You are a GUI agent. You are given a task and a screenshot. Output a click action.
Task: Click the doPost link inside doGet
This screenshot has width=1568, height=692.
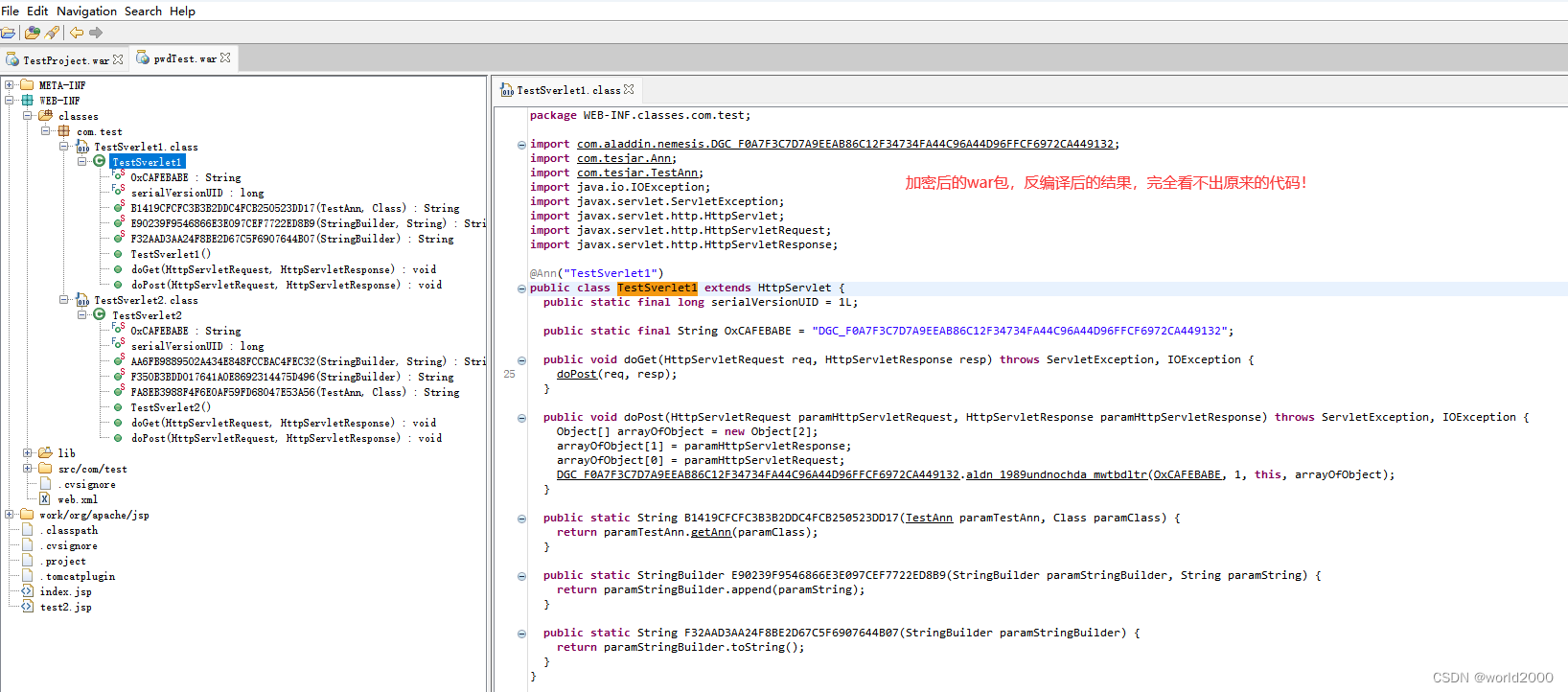tap(577, 374)
